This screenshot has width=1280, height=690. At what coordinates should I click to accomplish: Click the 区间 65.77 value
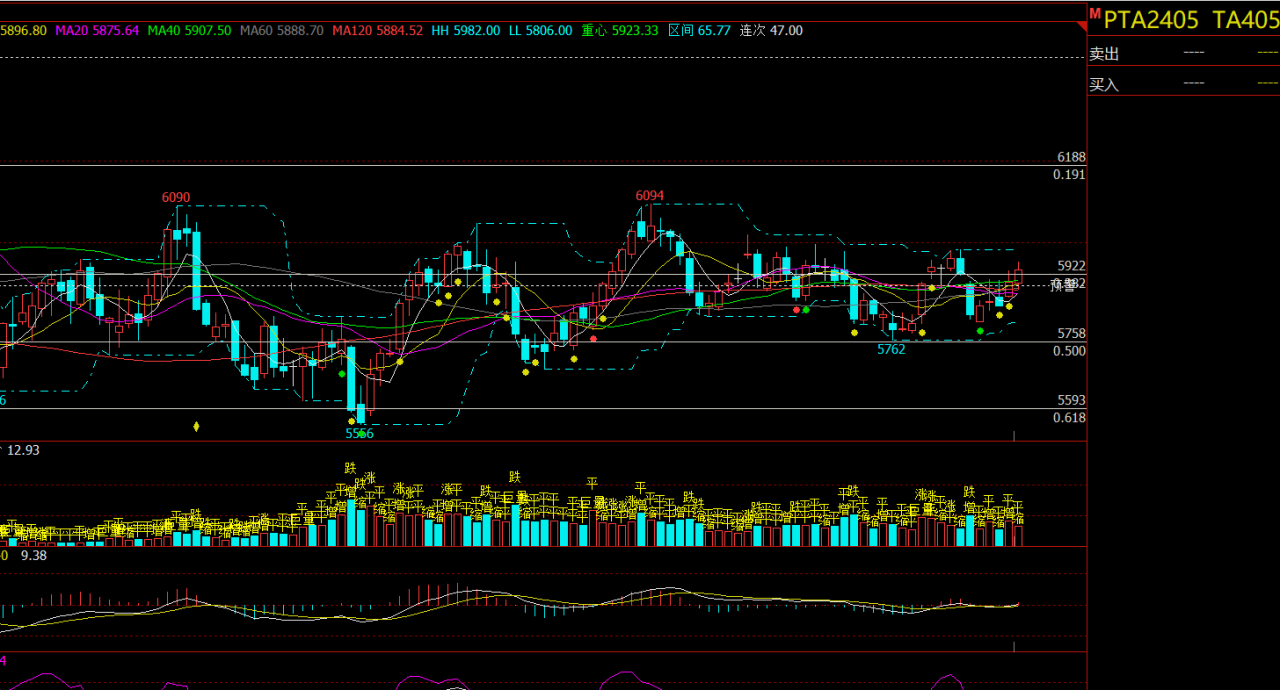point(699,31)
